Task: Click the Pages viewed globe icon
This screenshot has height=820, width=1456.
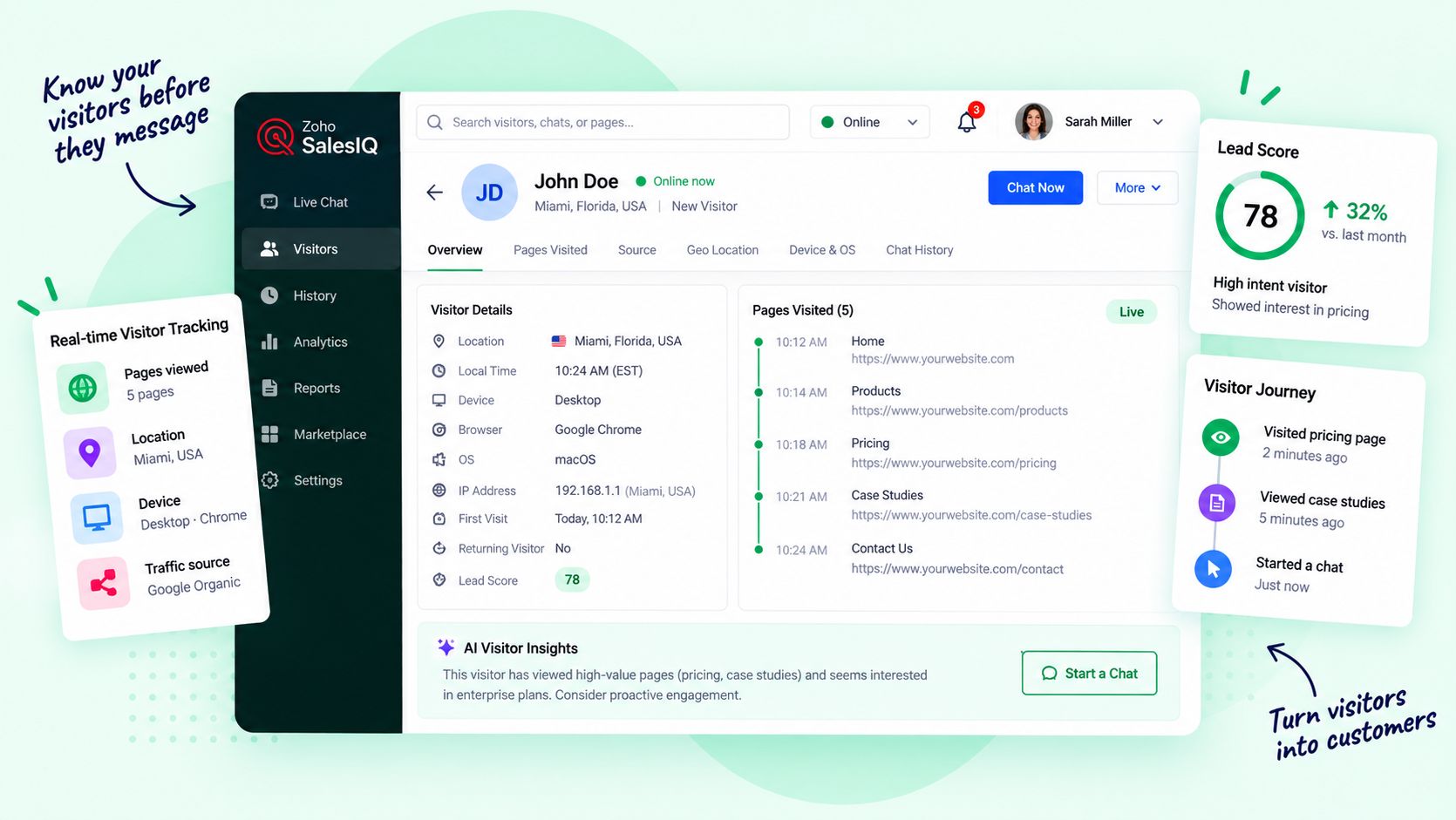Action: coord(83,387)
